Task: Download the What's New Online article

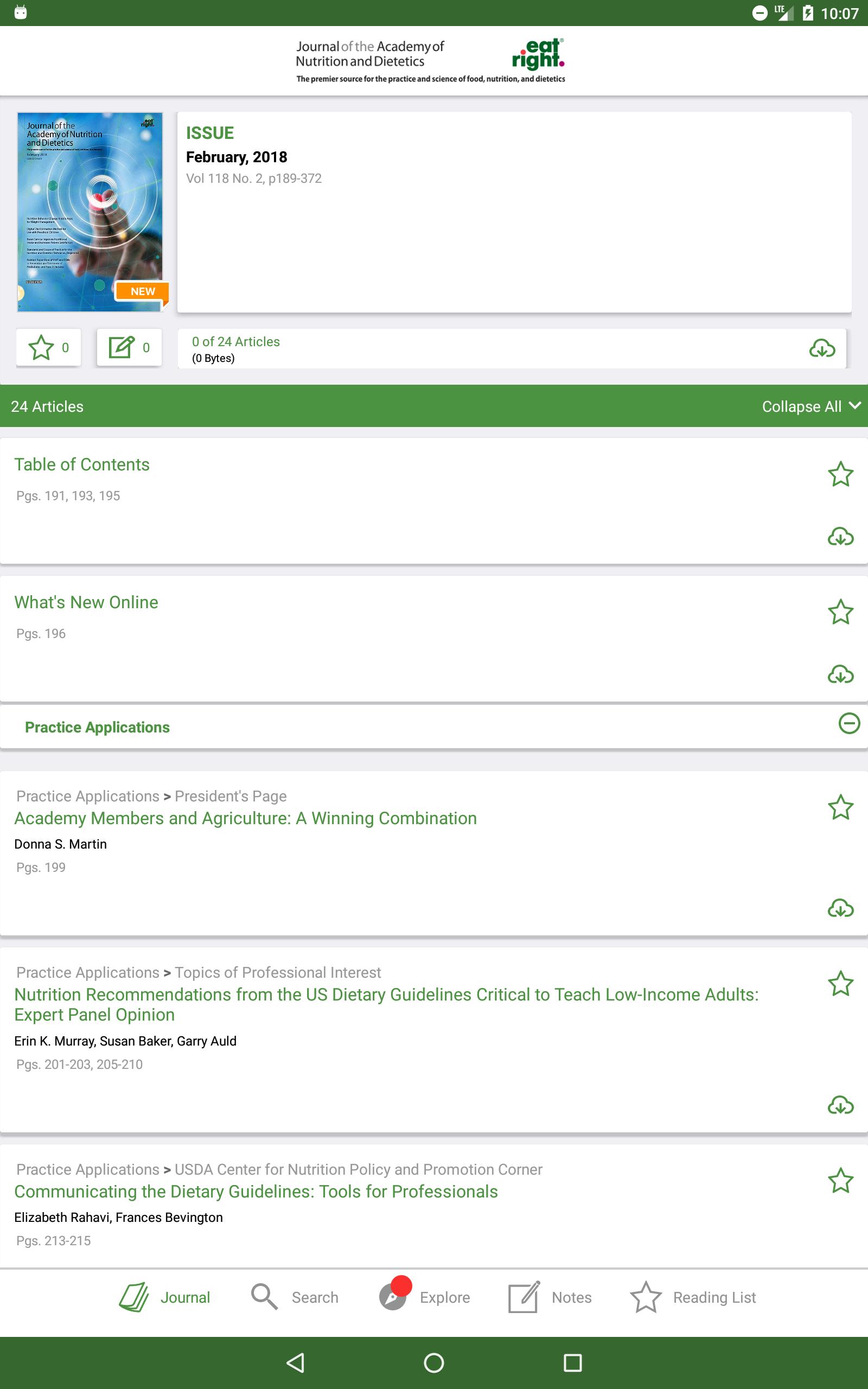Action: (840, 674)
